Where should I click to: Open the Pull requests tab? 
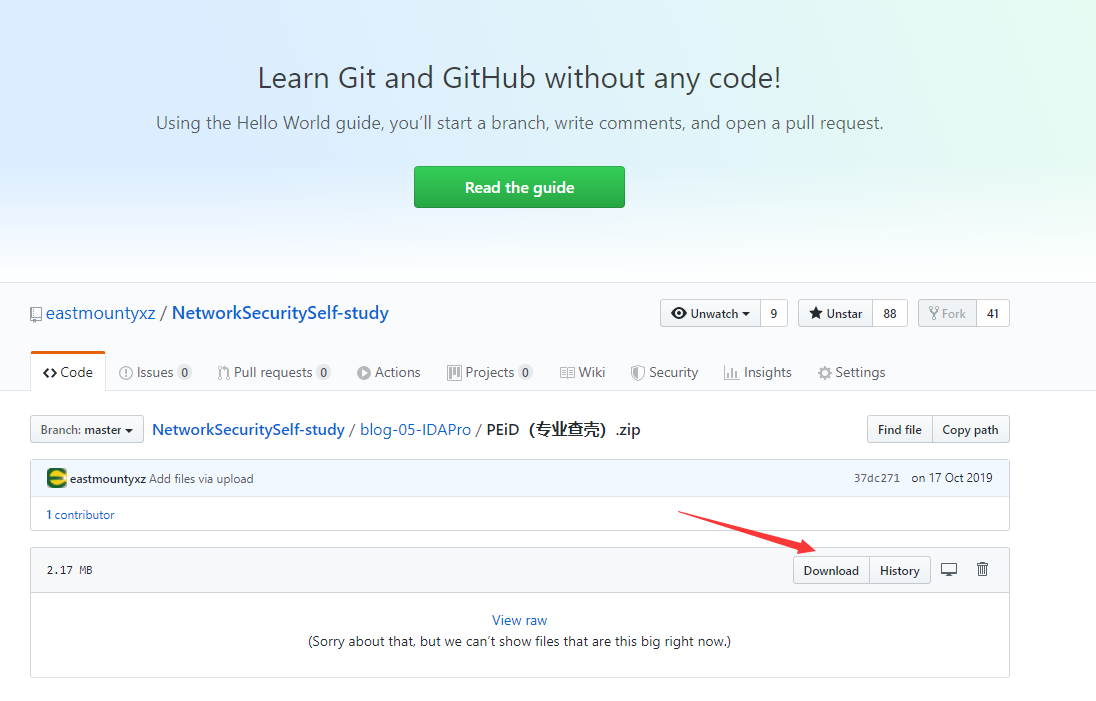click(x=273, y=373)
